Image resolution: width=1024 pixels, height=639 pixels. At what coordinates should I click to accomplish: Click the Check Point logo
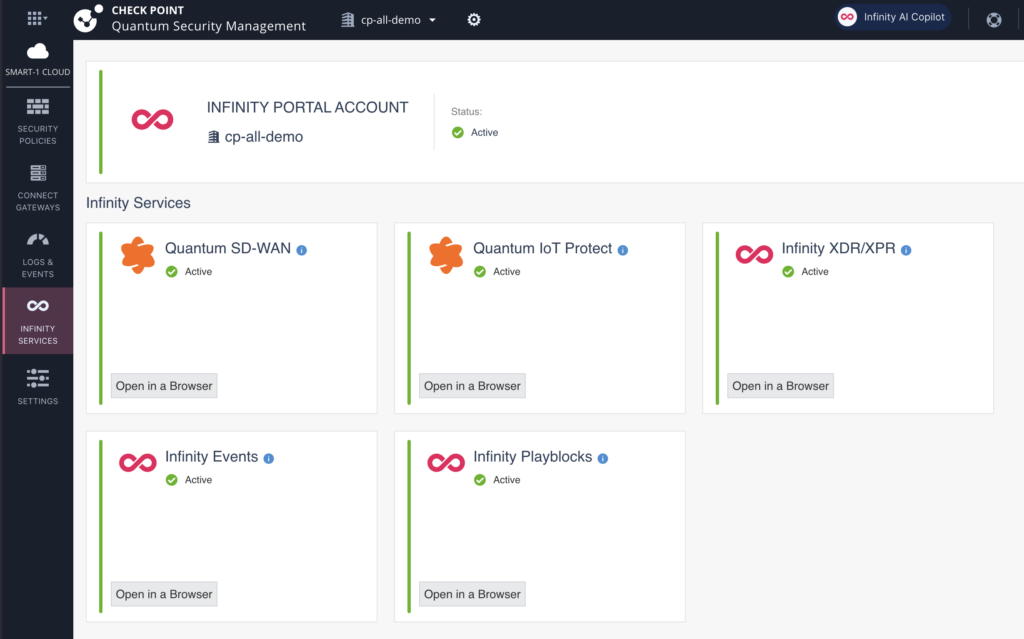(85, 19)
